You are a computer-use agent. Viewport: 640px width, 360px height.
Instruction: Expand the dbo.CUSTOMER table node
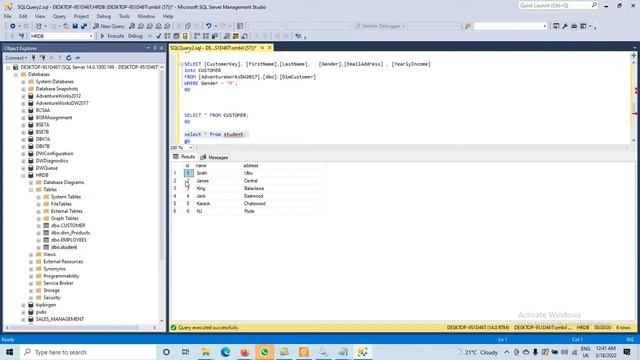(x=39, y=226)
